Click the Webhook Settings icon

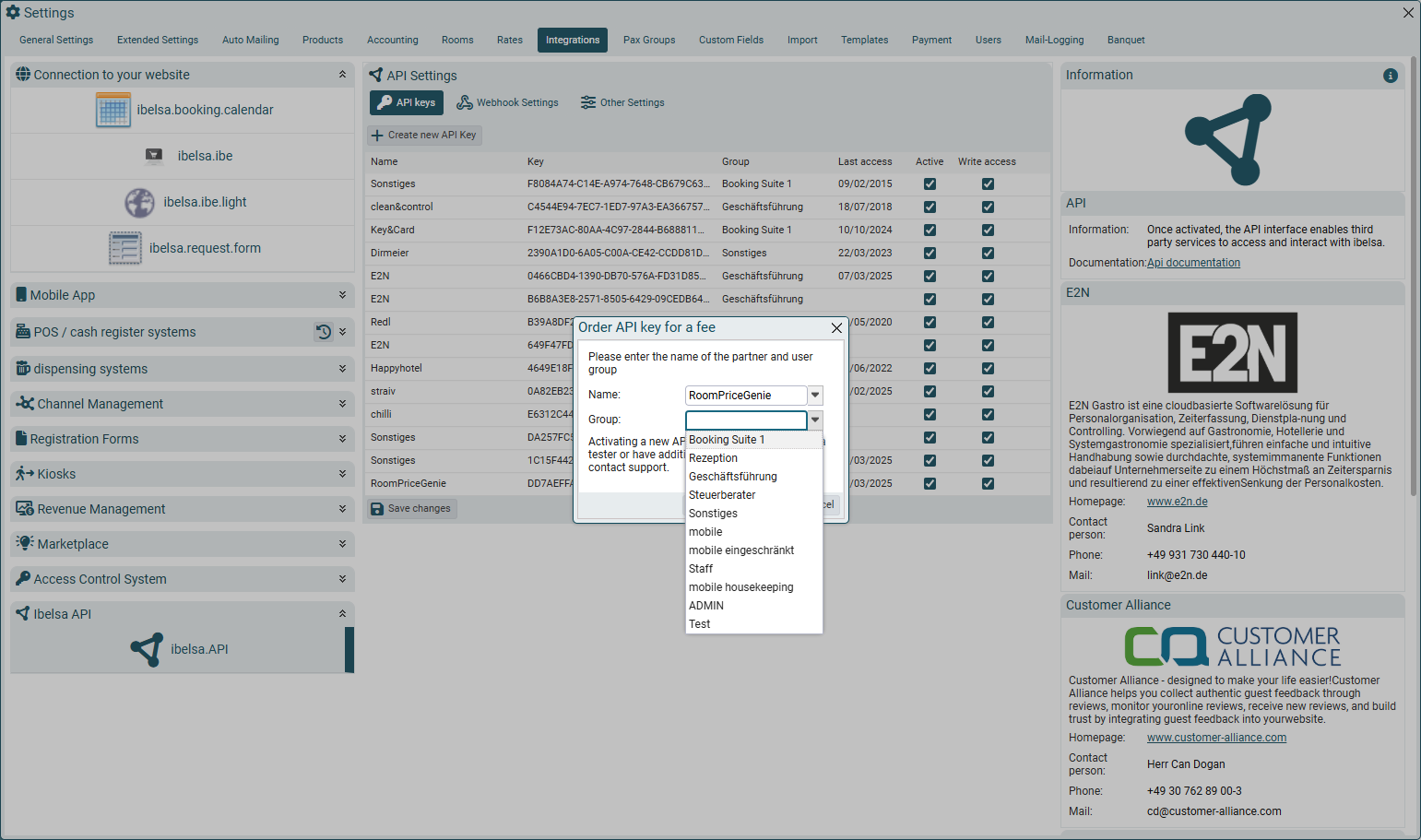tap(465, 102)
